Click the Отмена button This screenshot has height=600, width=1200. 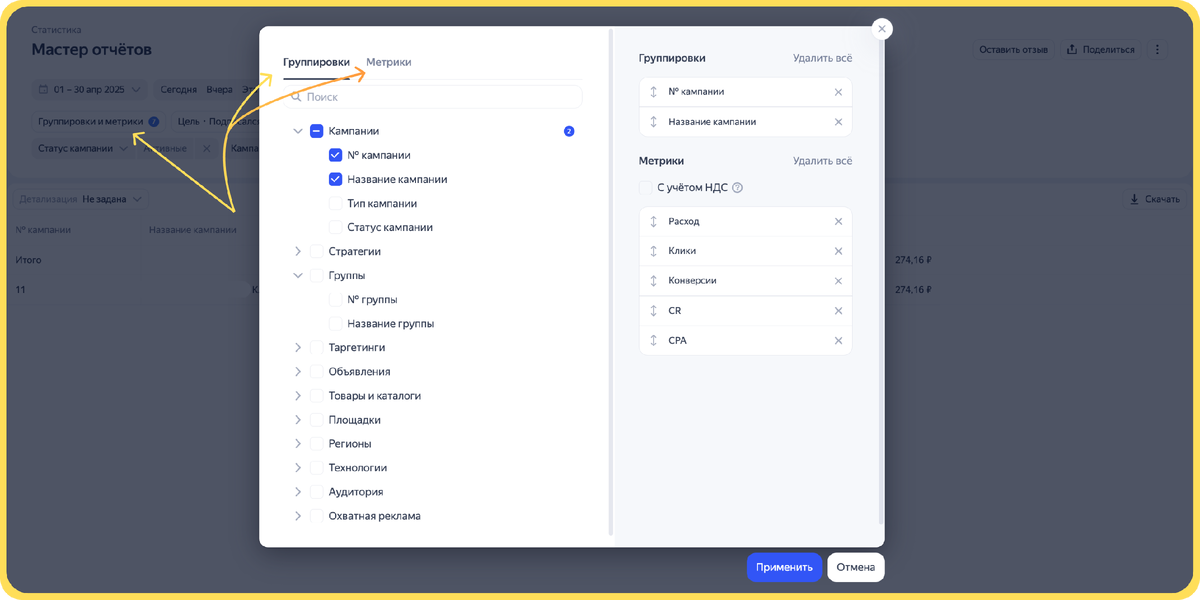856,567
